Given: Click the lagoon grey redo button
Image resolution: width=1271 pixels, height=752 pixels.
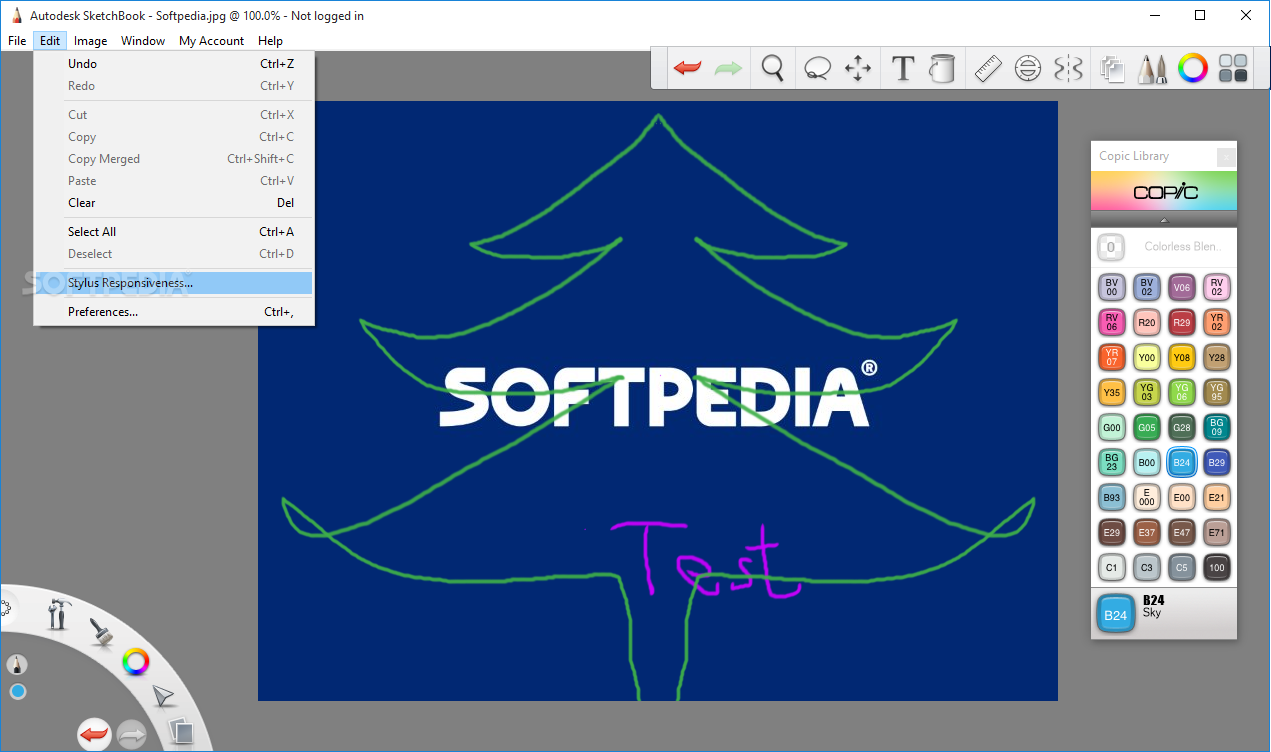Looking at the screenshot, I should click(132, 735).
